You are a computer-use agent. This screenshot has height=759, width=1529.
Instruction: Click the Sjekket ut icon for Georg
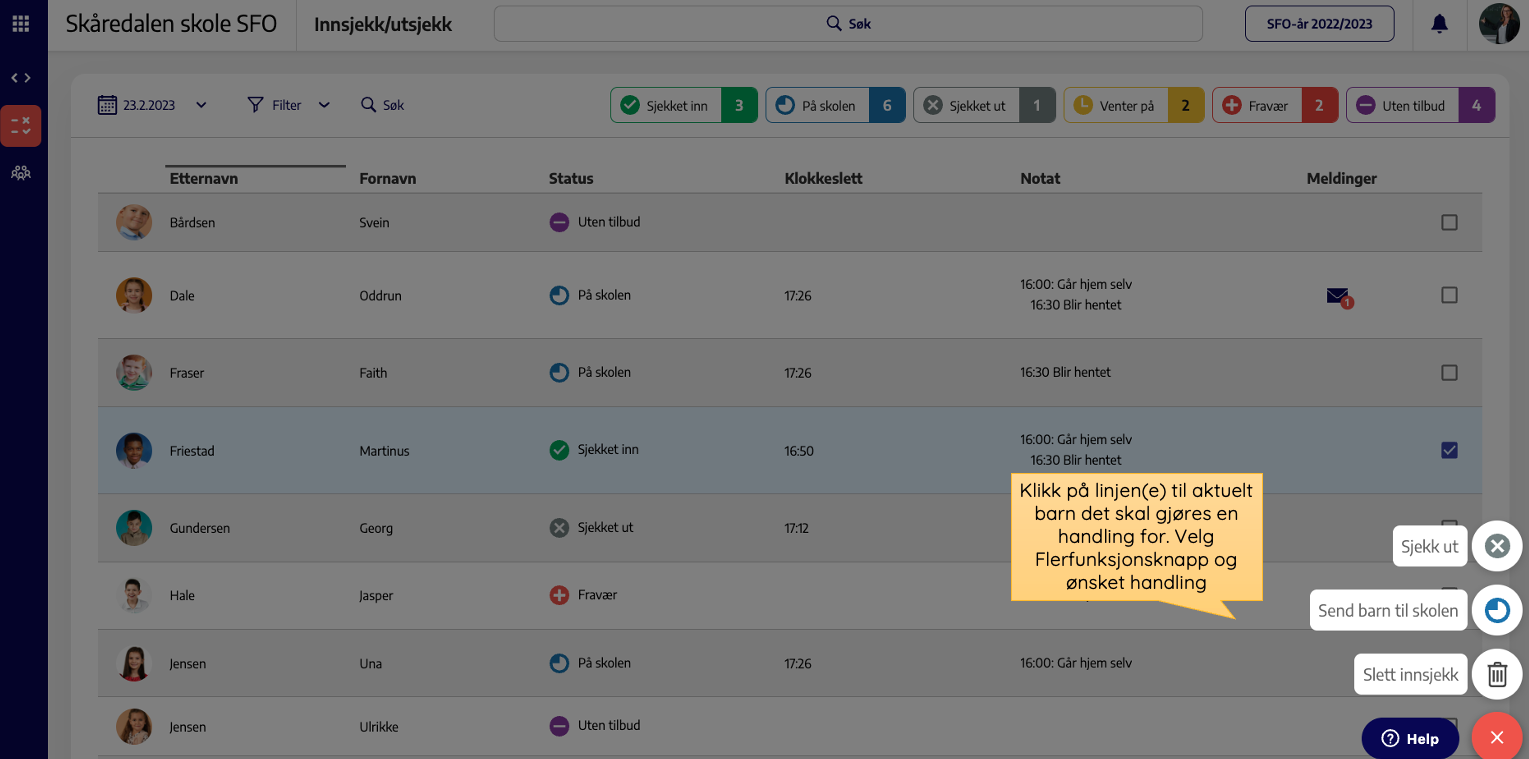pyautogui.click(x=559, y=527)
